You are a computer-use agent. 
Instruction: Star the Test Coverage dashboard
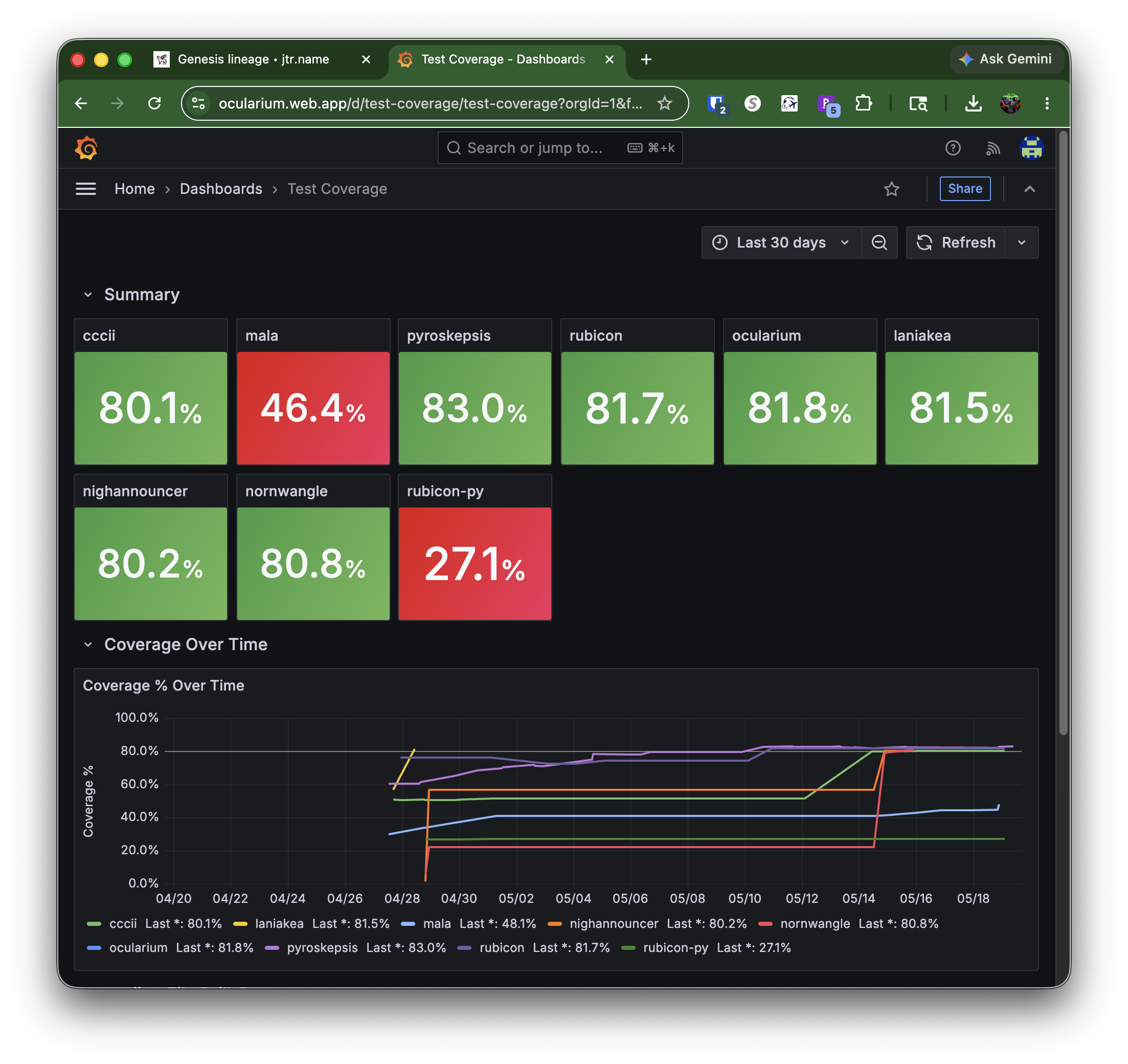click(891, 189)
